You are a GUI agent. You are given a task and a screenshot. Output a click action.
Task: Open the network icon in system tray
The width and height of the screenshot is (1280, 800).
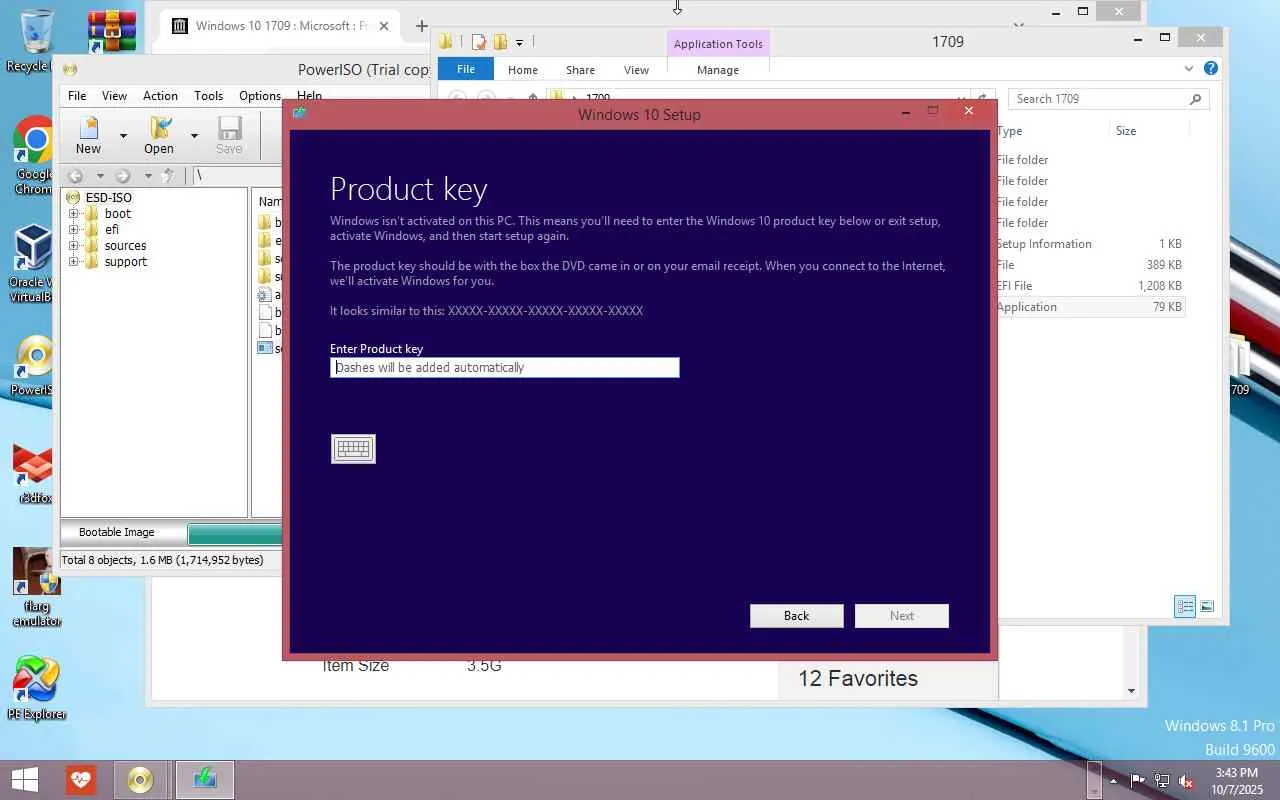(1162, 781)
